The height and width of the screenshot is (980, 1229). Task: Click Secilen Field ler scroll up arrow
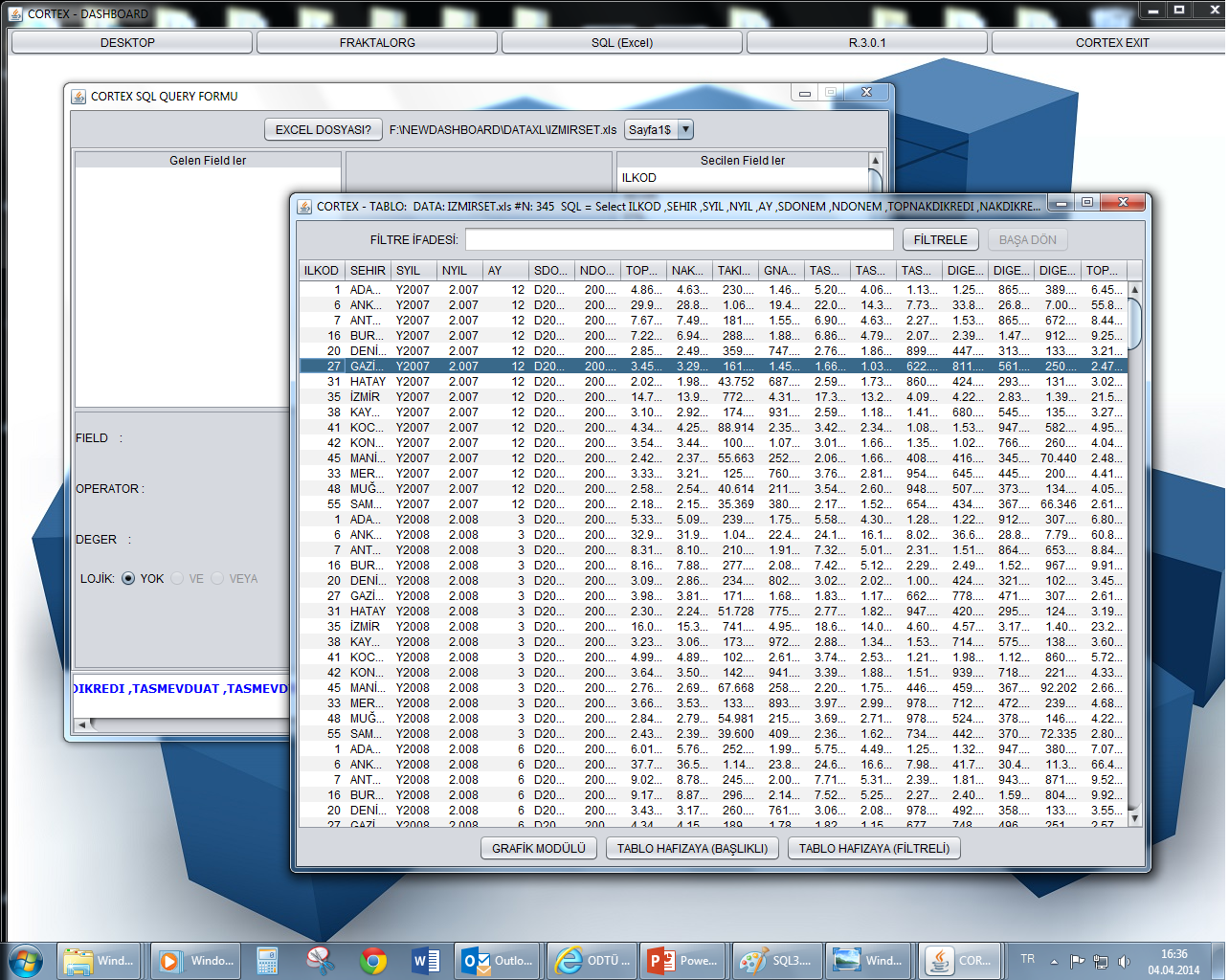[875, 160]
